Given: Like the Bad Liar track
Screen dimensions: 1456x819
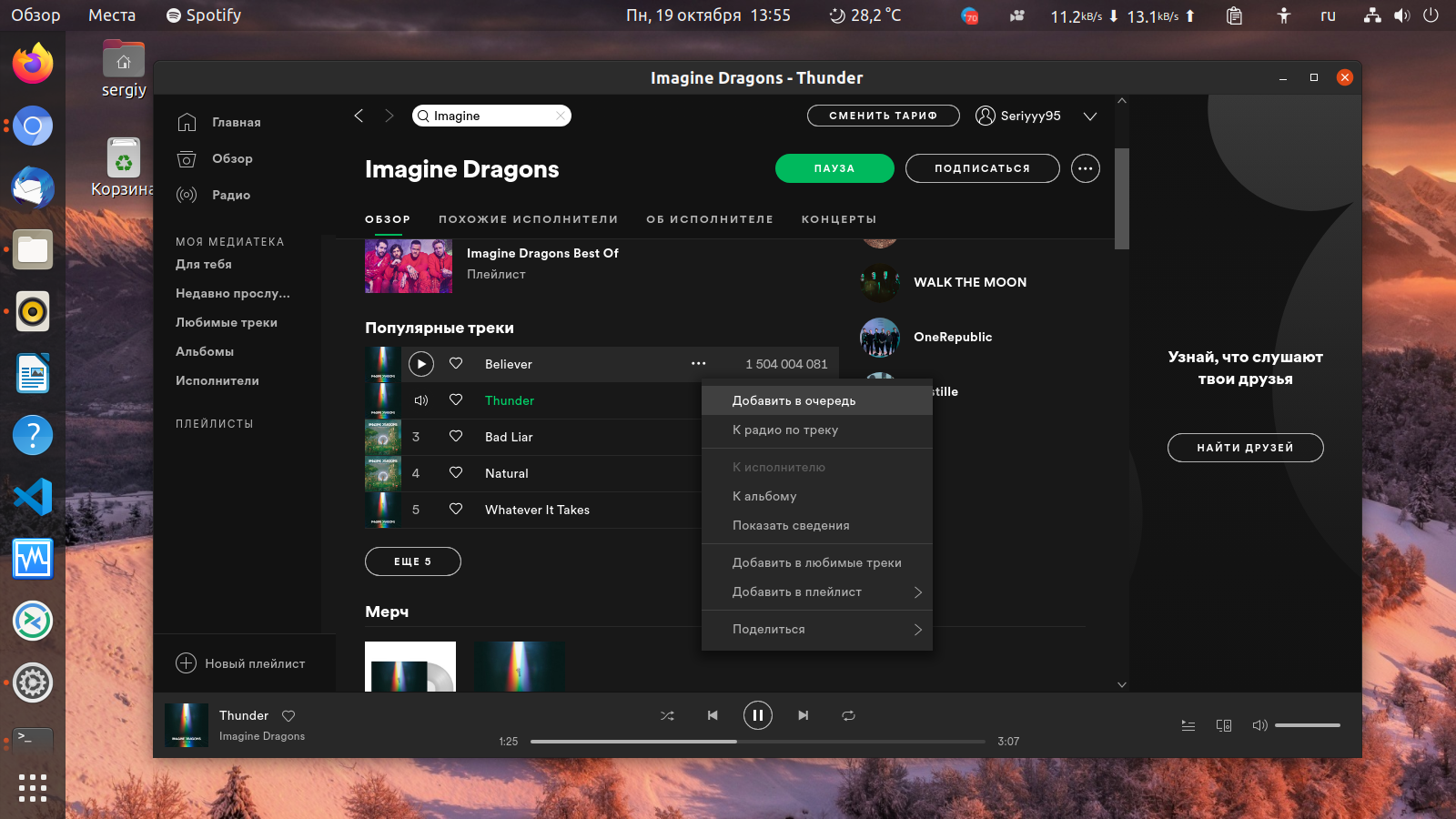Looking at the screenshot, I should click(456, 436).
